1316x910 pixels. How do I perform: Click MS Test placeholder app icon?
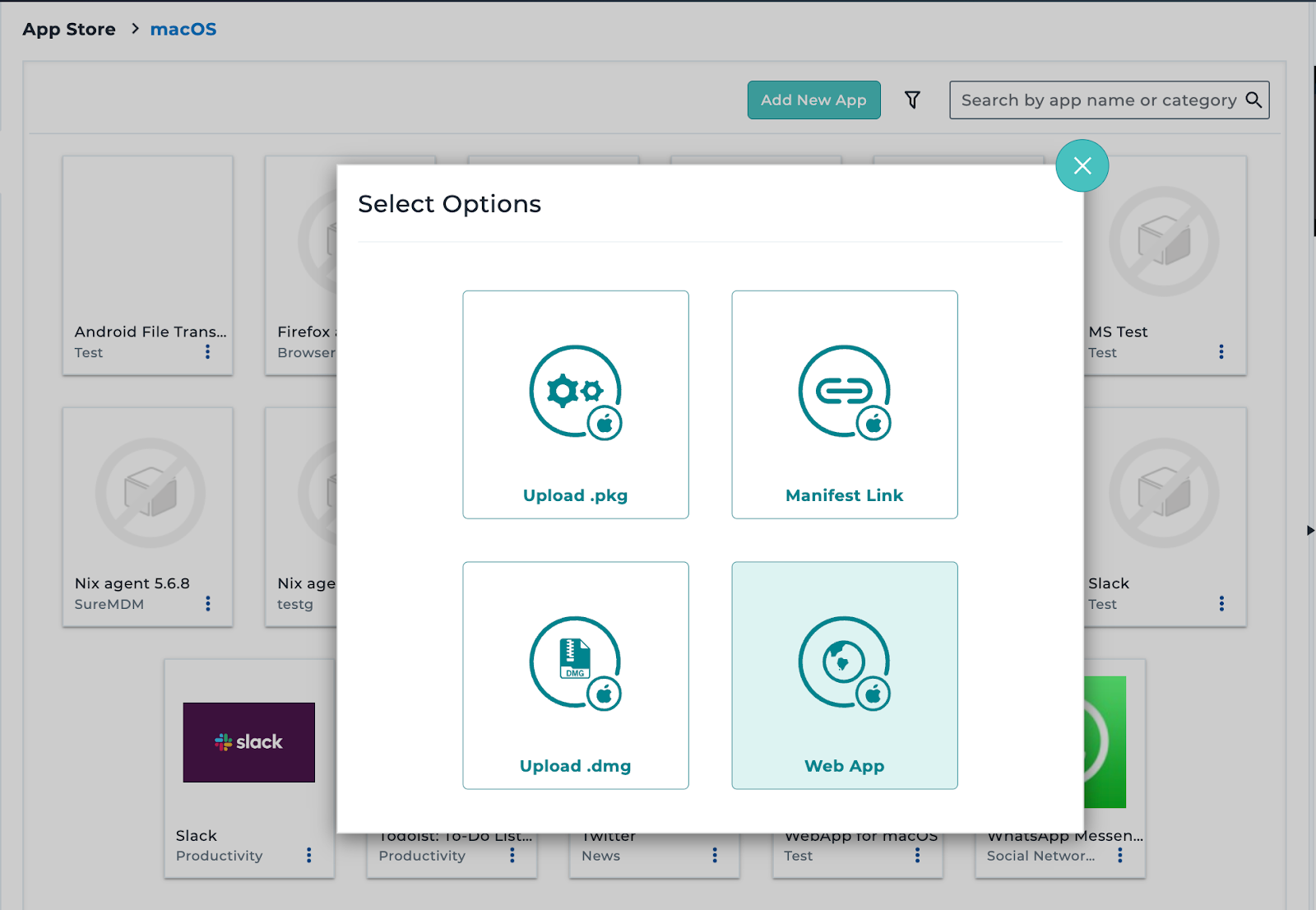(x=1164, y=241)
